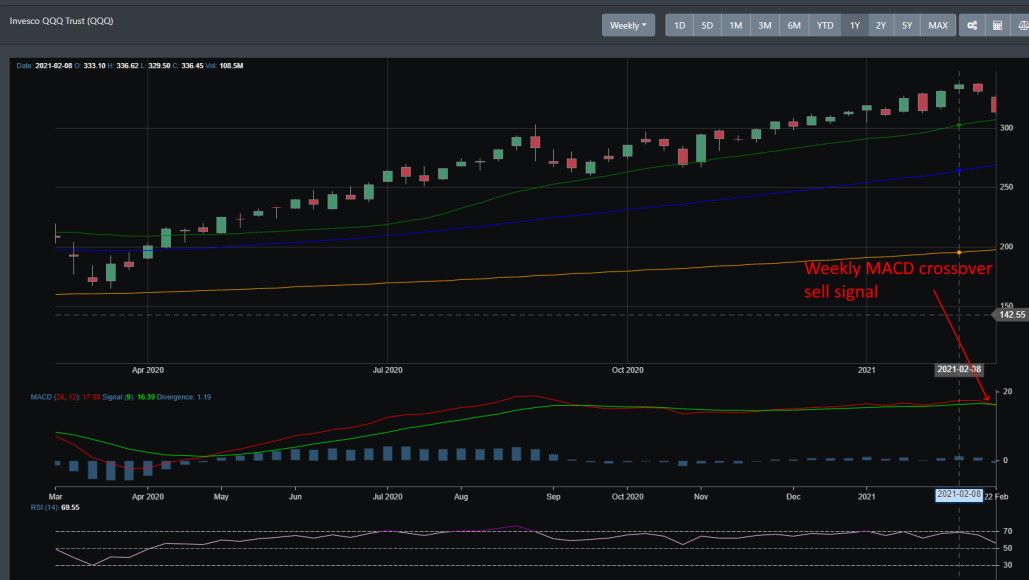Select the 3M time range

[765, 26]
